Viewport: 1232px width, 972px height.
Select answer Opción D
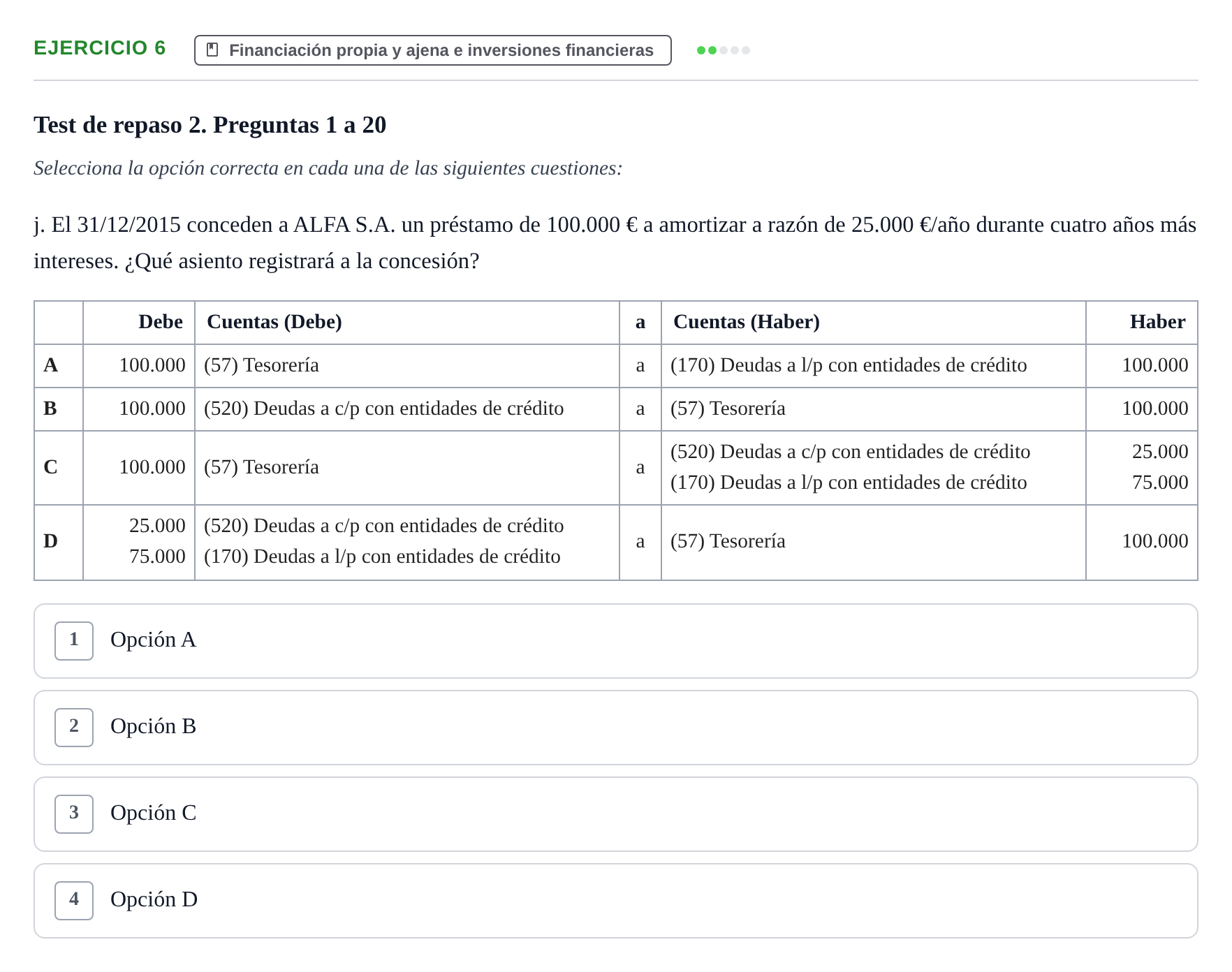[x=615, y=901]
